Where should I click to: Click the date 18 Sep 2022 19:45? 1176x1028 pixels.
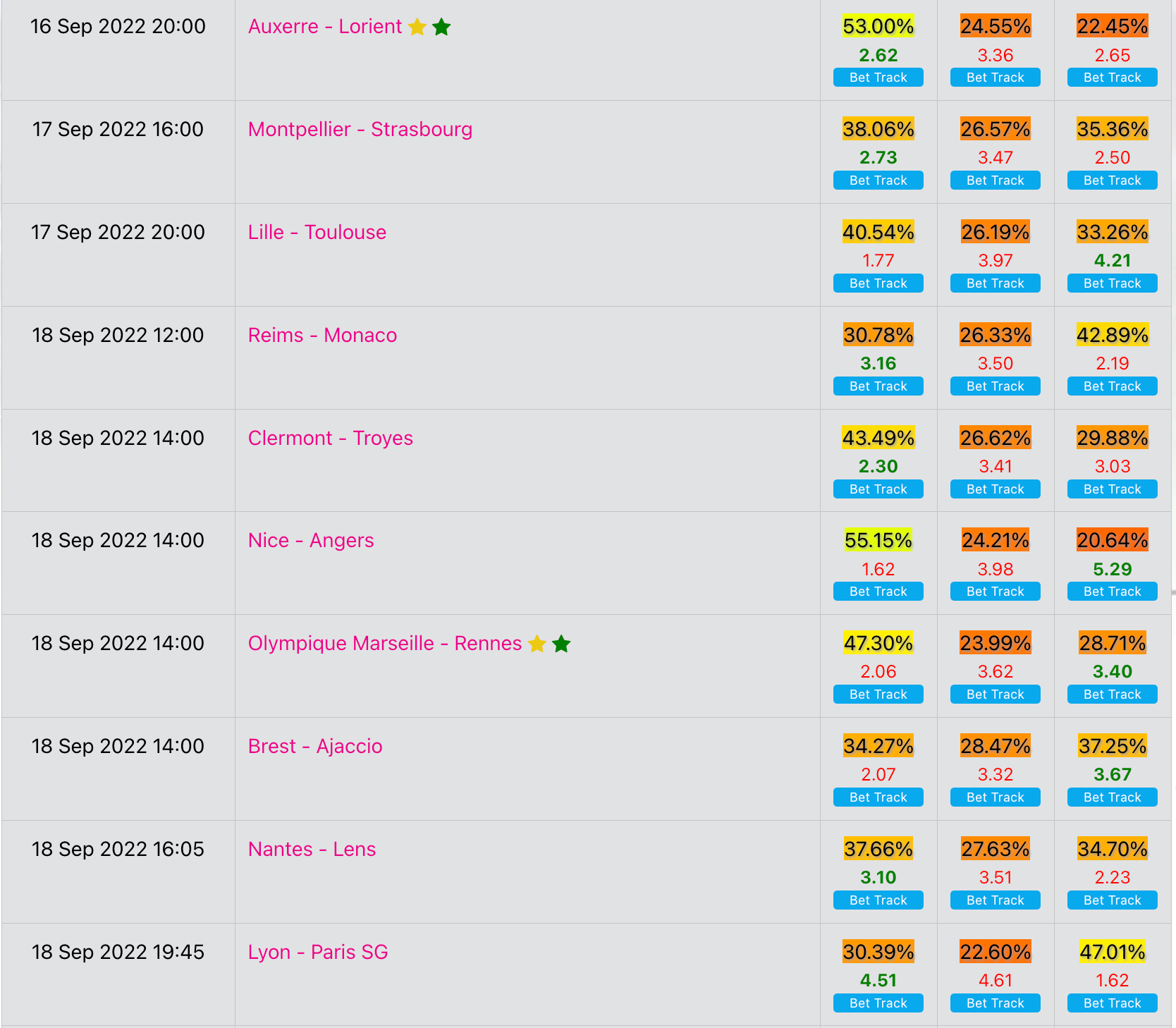118,953
